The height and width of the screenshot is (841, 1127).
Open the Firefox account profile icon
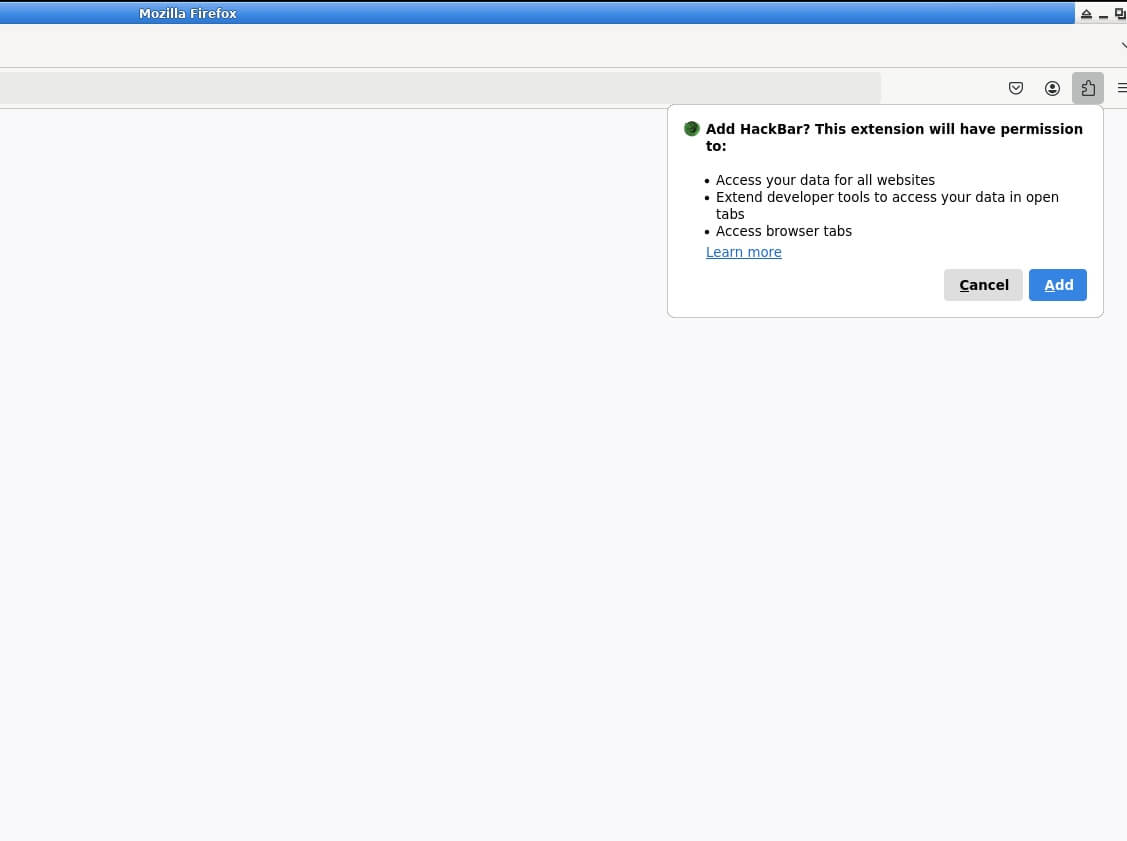click(x=1052, y=88)
